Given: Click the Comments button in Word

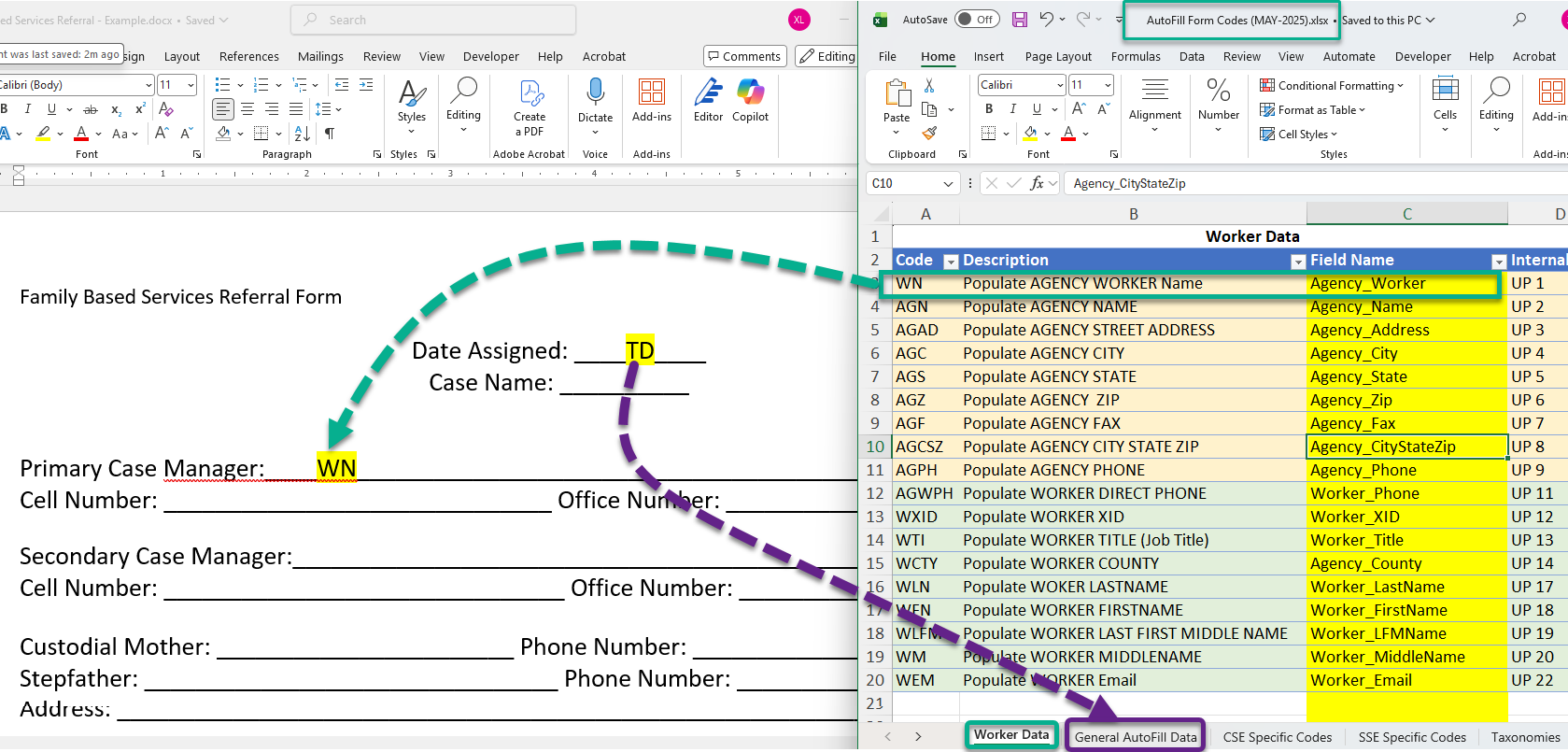Looking at the screenshot, I should pos(744,57).
